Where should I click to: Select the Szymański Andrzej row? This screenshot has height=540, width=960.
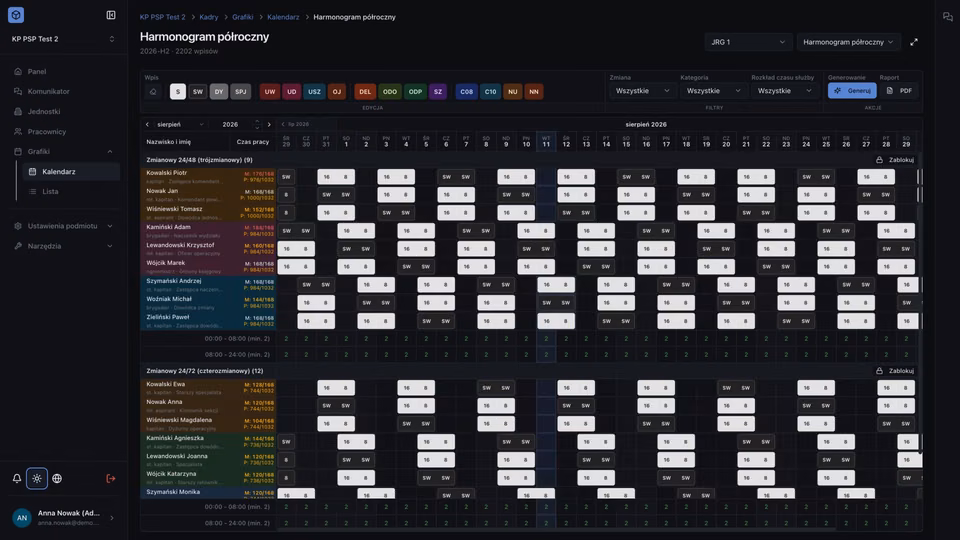[x=208, y=285]
